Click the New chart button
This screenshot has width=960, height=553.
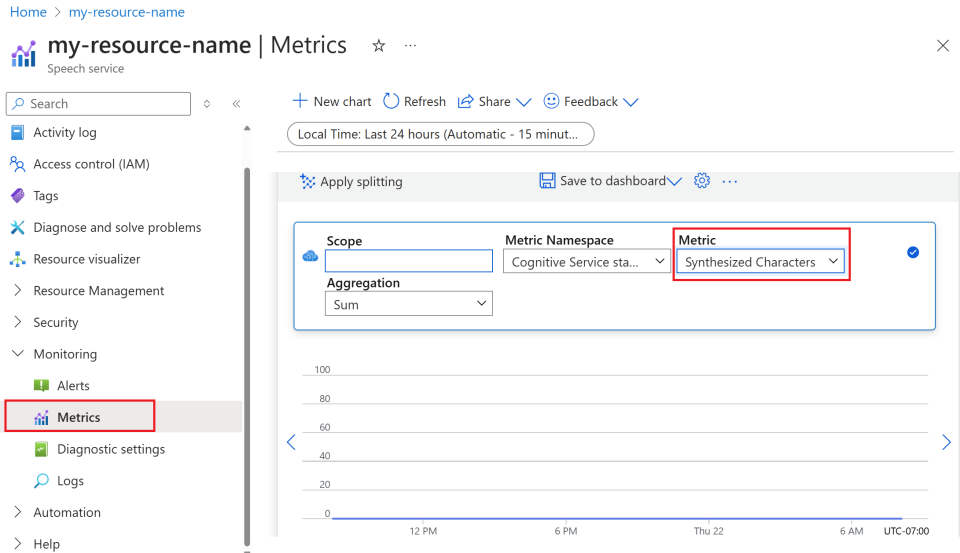tap(331, 101)
